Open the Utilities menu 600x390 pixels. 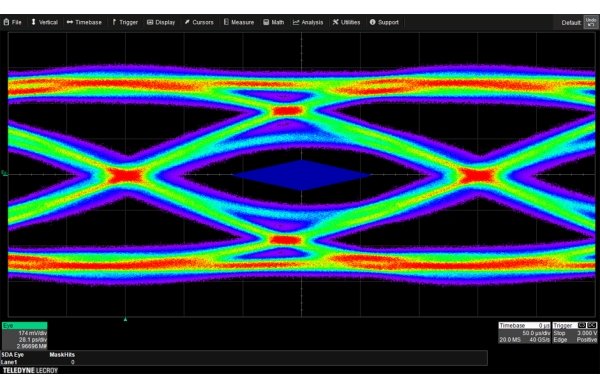click(346, 22)
